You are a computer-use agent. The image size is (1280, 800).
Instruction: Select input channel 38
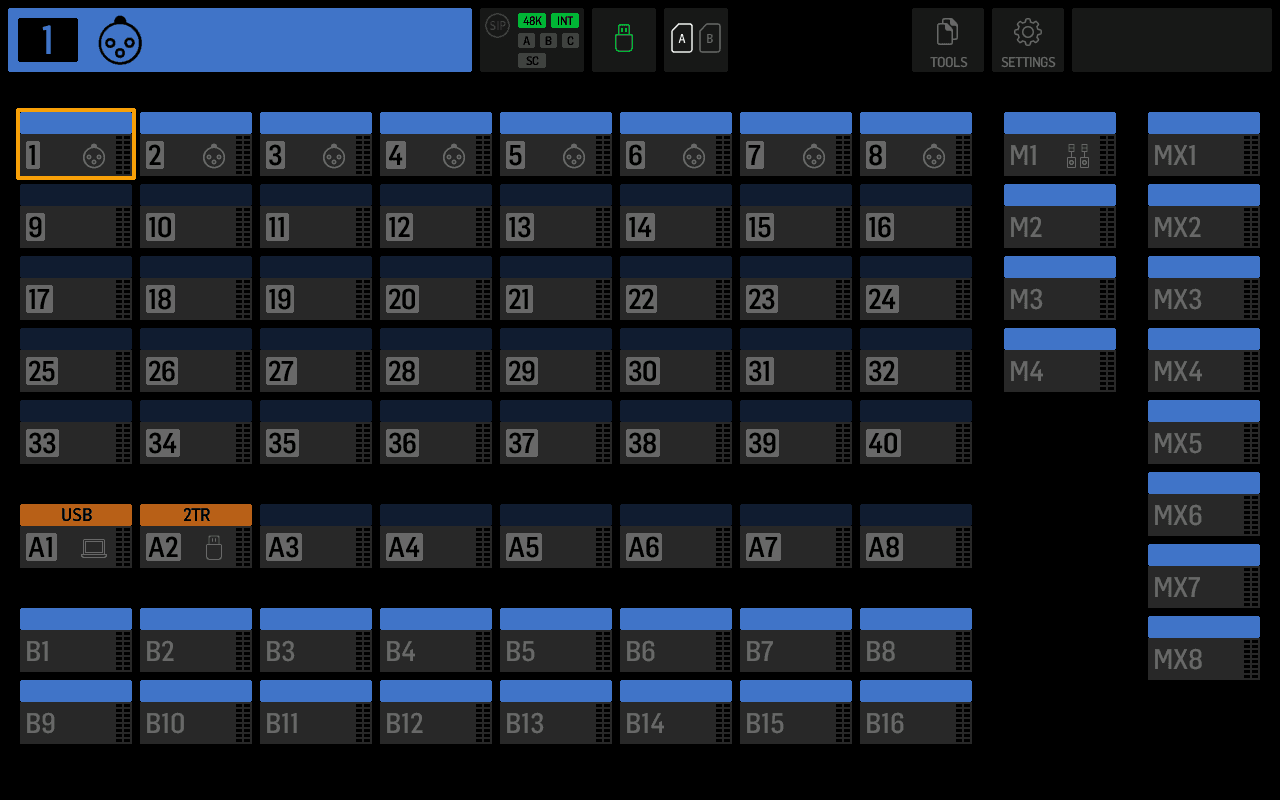(x=676, y=432)
